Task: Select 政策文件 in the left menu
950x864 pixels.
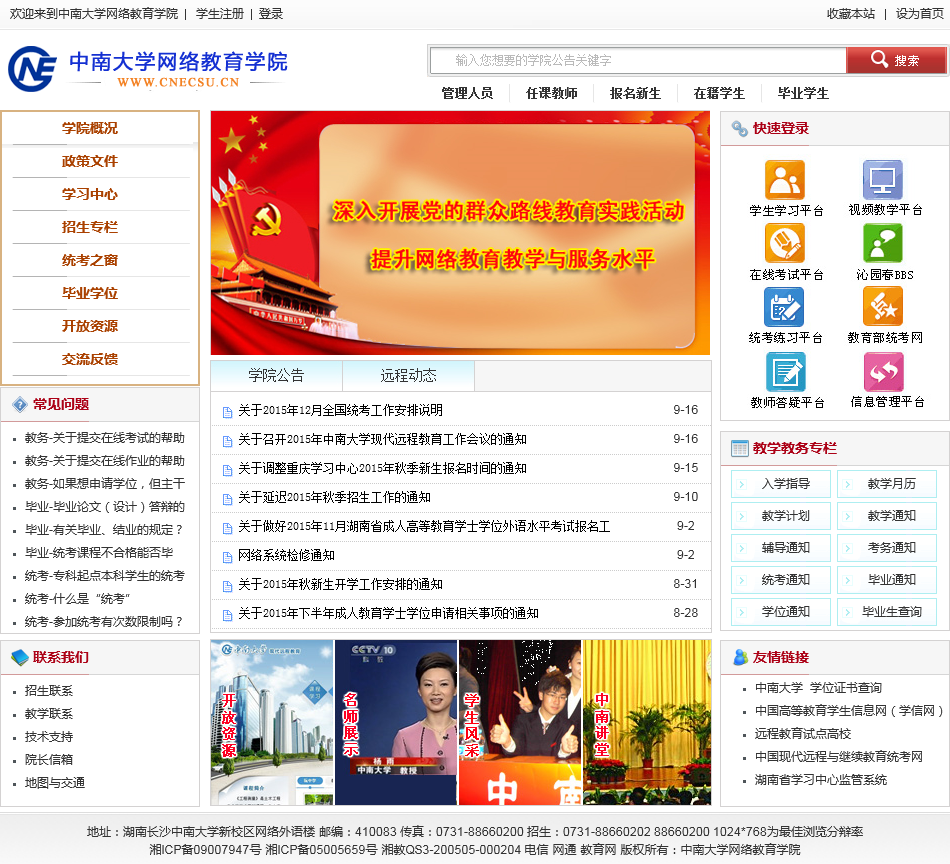Action: (90, 161)
